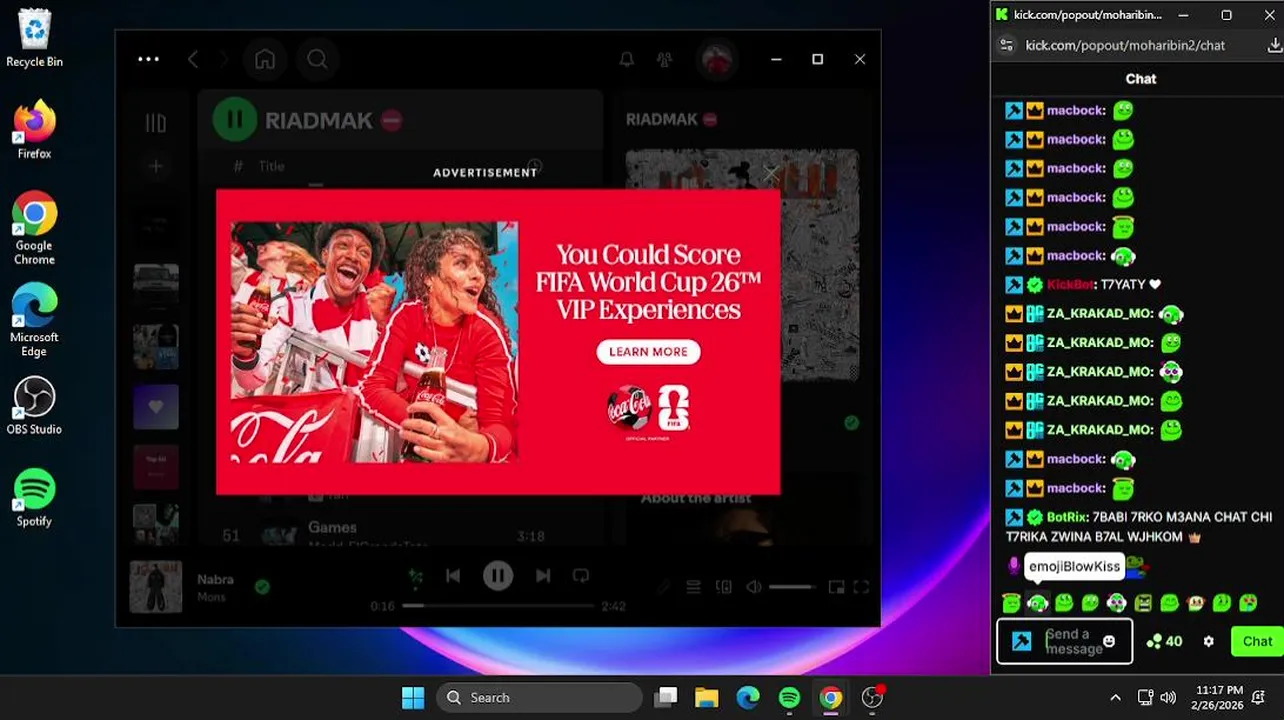This screenshot has width=1284, height=720.
Task: Select the emojiBlowKiss emote in quick row
Action: (1037, 603)
